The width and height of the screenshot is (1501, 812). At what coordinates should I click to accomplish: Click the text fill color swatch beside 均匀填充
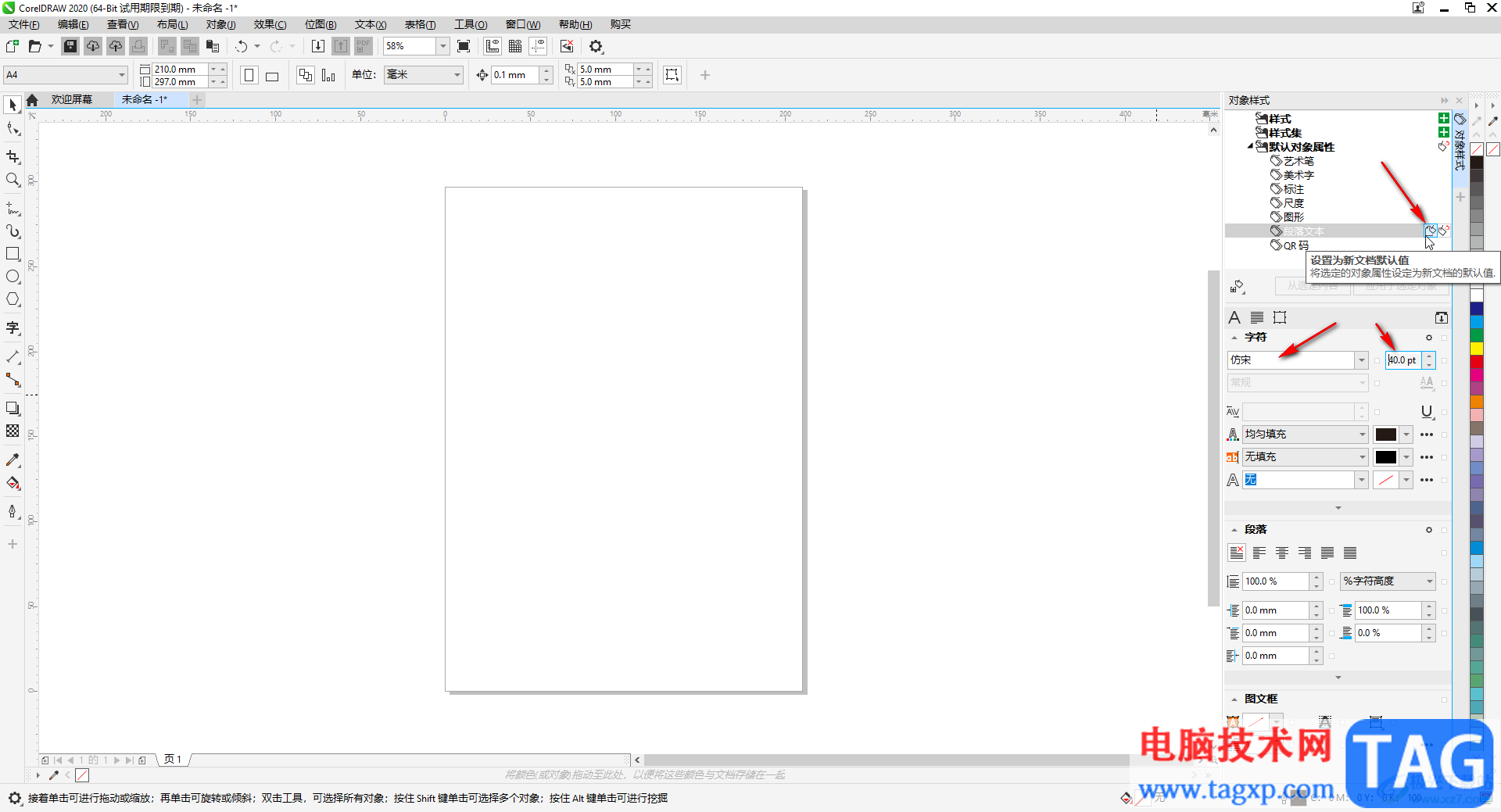coord(1386,435)
